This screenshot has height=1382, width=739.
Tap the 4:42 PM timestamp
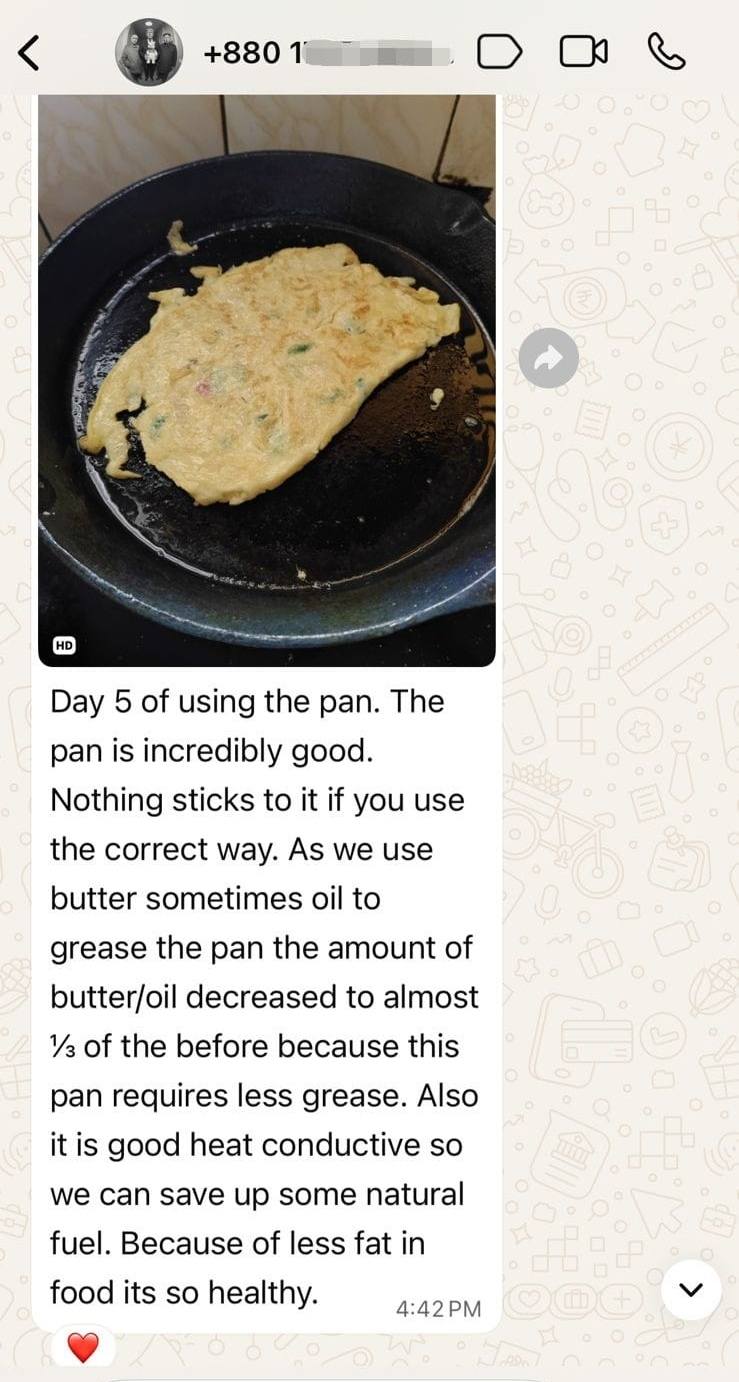(x=438, y=1308)
